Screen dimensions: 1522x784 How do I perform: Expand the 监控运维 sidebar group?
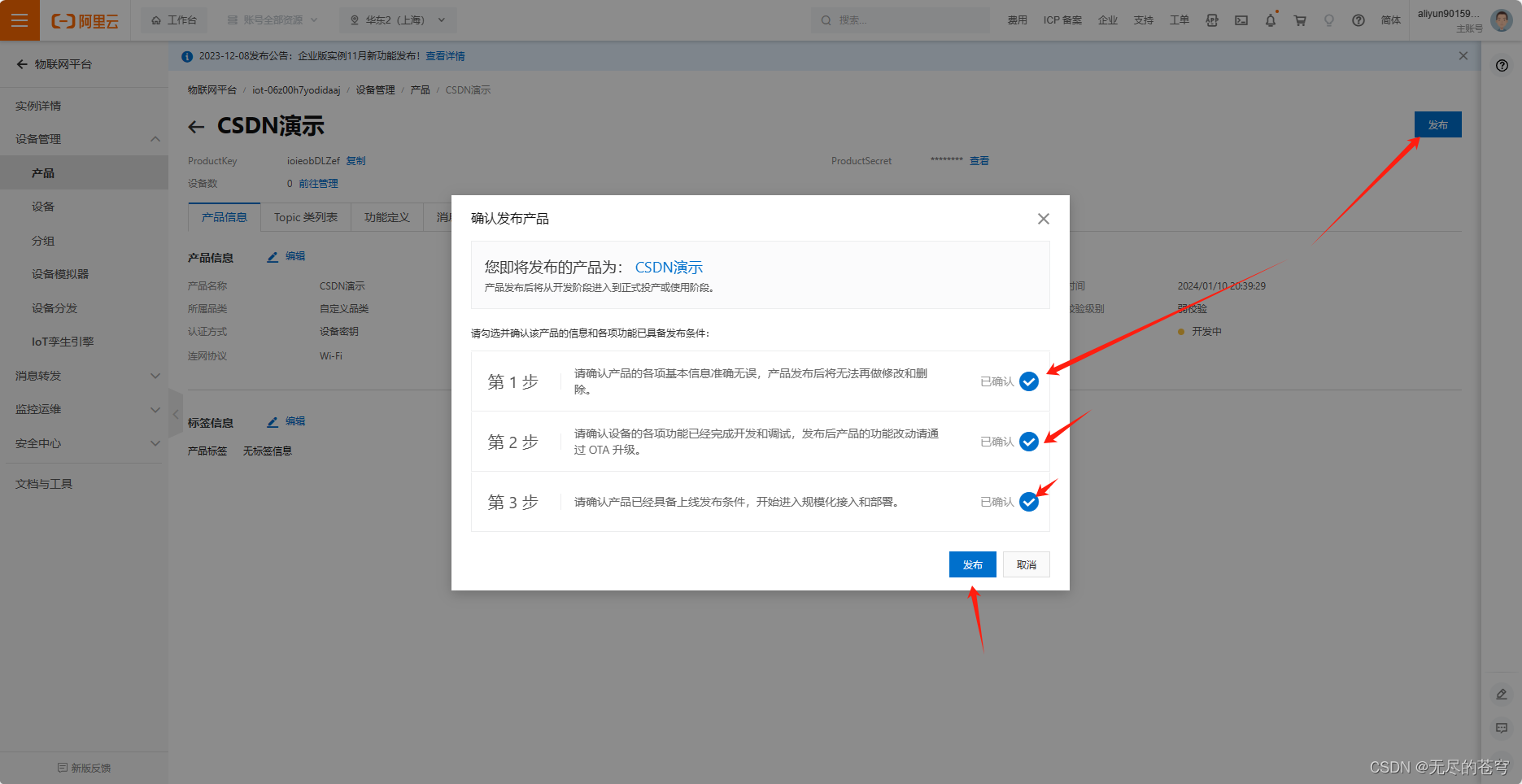pyautogui.click(x=84, y=409)
